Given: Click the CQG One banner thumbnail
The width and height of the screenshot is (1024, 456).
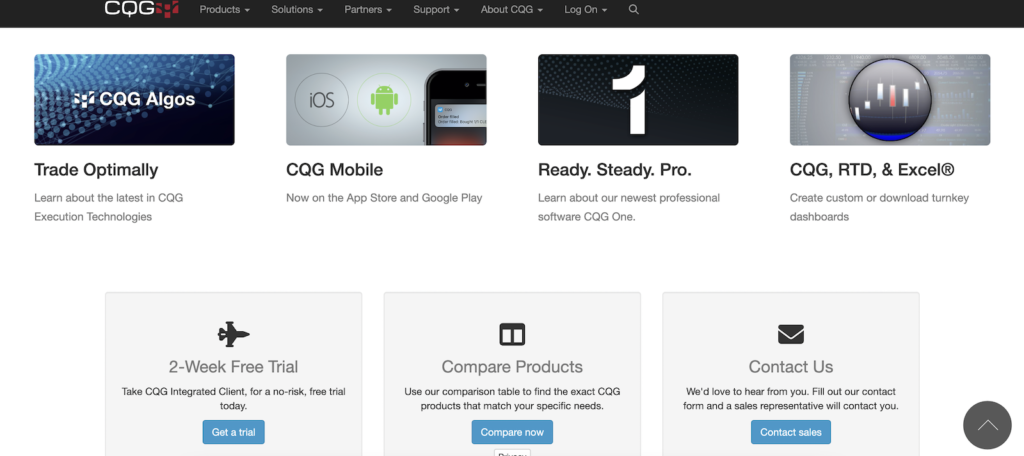Looking at the screenshot, I should (x=638, y=100).
